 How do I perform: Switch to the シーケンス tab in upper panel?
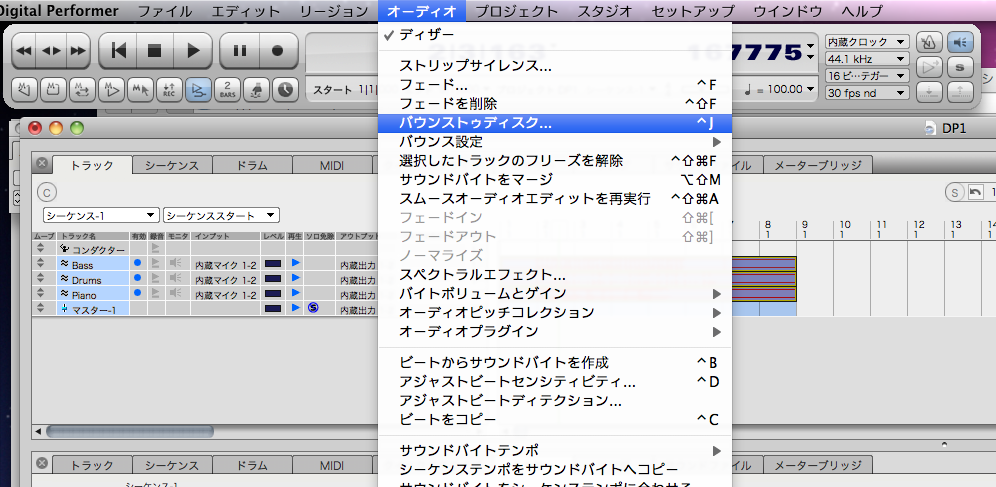172,165
